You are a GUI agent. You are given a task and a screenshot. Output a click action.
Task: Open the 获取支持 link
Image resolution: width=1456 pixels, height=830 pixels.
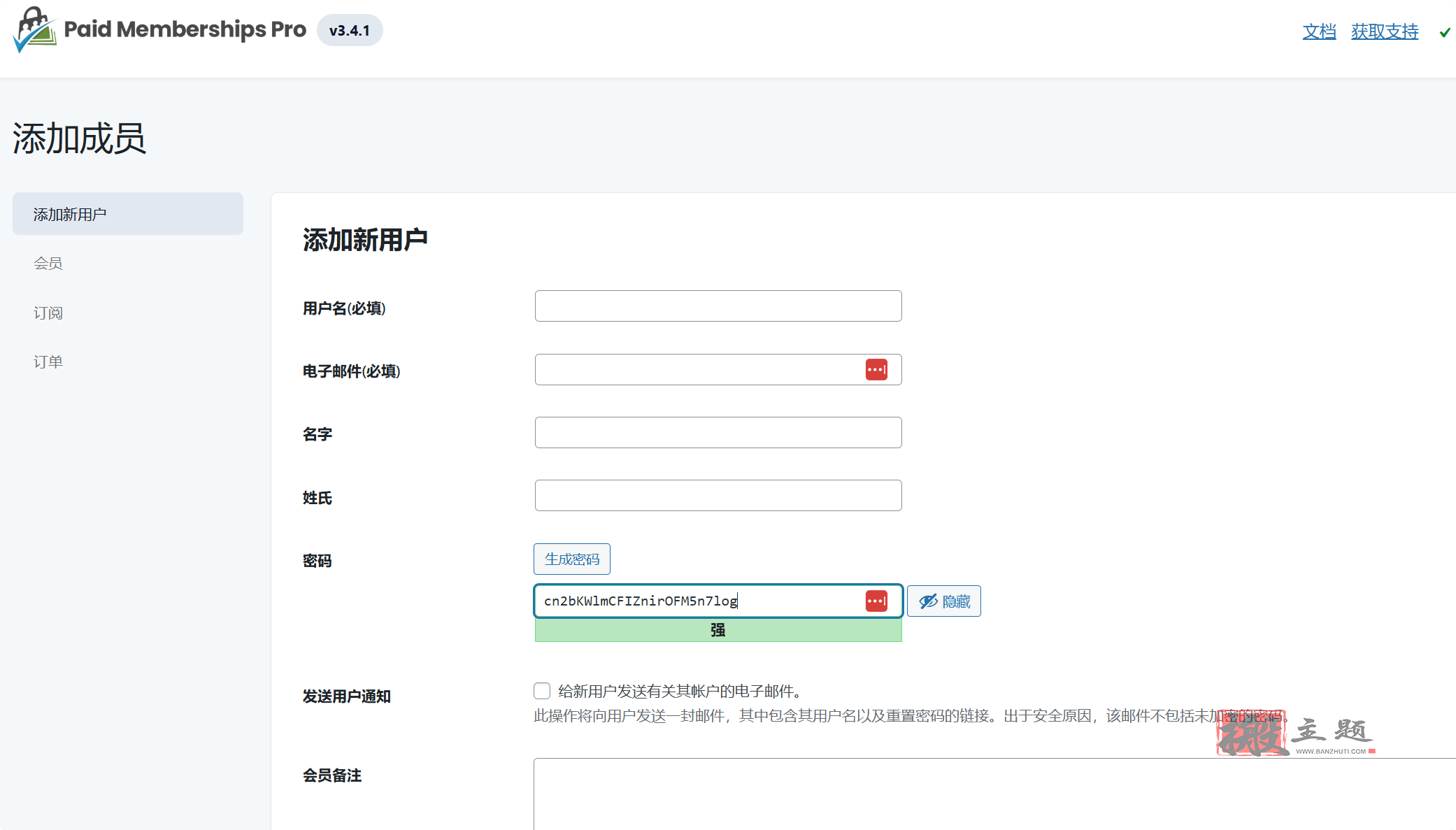[1385, 31]
